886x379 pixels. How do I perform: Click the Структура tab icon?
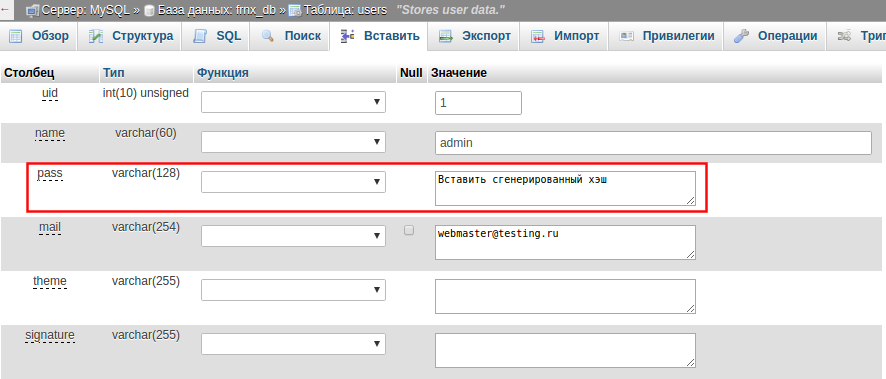pos(95,37)
